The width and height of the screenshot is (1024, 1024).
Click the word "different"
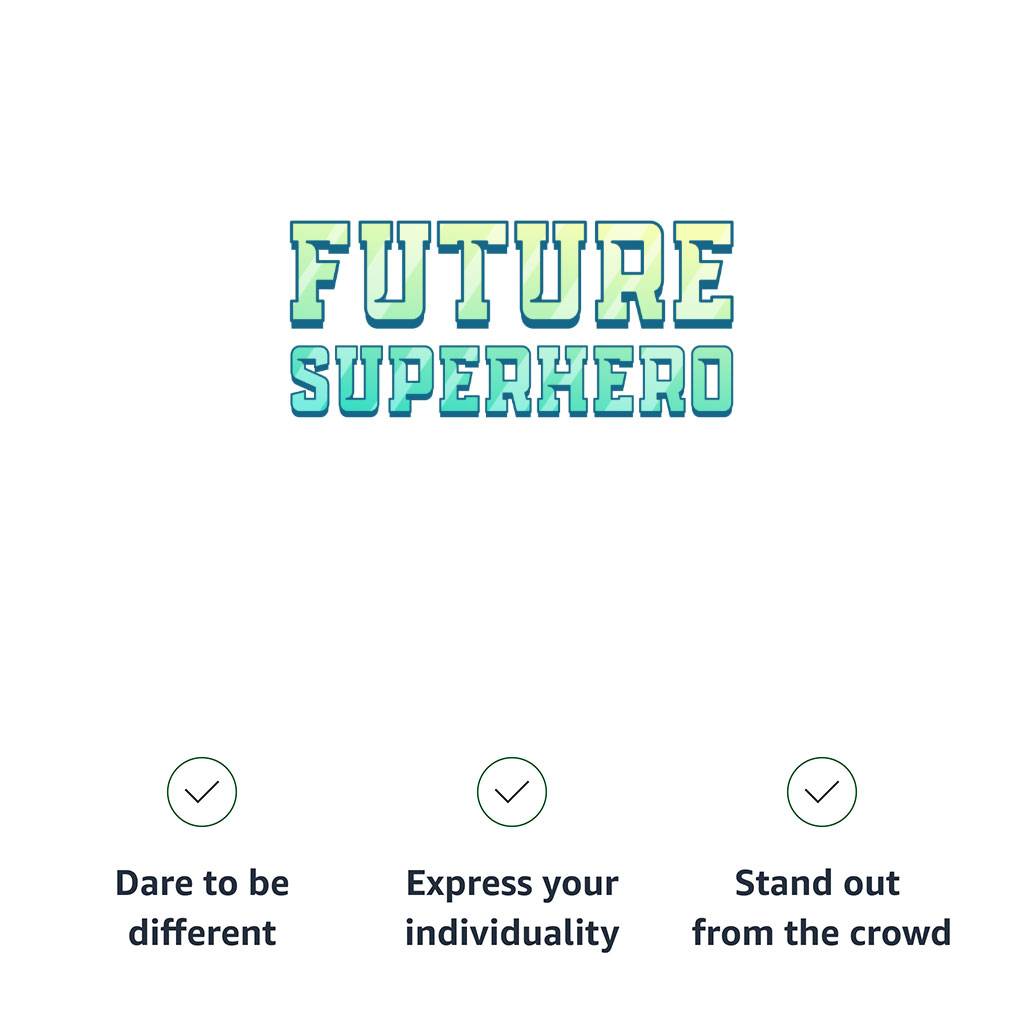coord(202,933)
